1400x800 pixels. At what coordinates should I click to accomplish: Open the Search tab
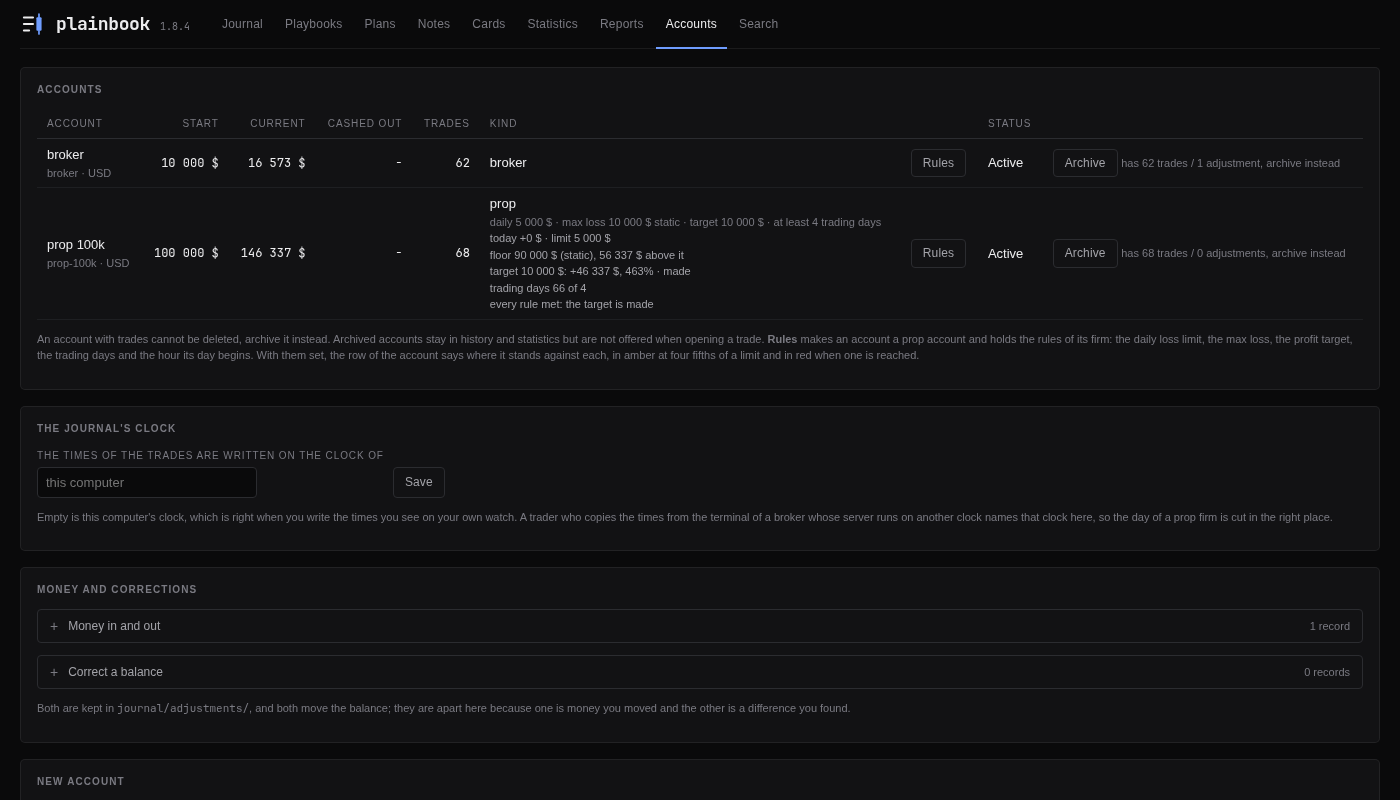point(758,24)
